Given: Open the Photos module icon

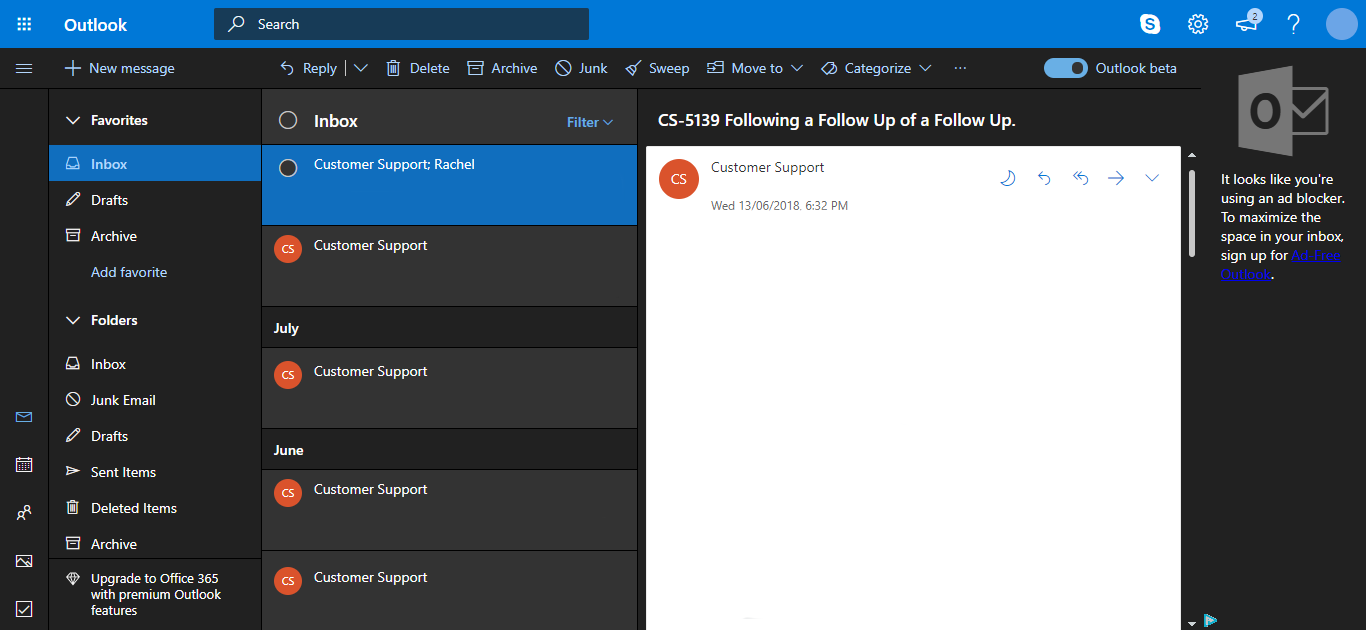Looking at the screenshot, I should tap(24, 560).
